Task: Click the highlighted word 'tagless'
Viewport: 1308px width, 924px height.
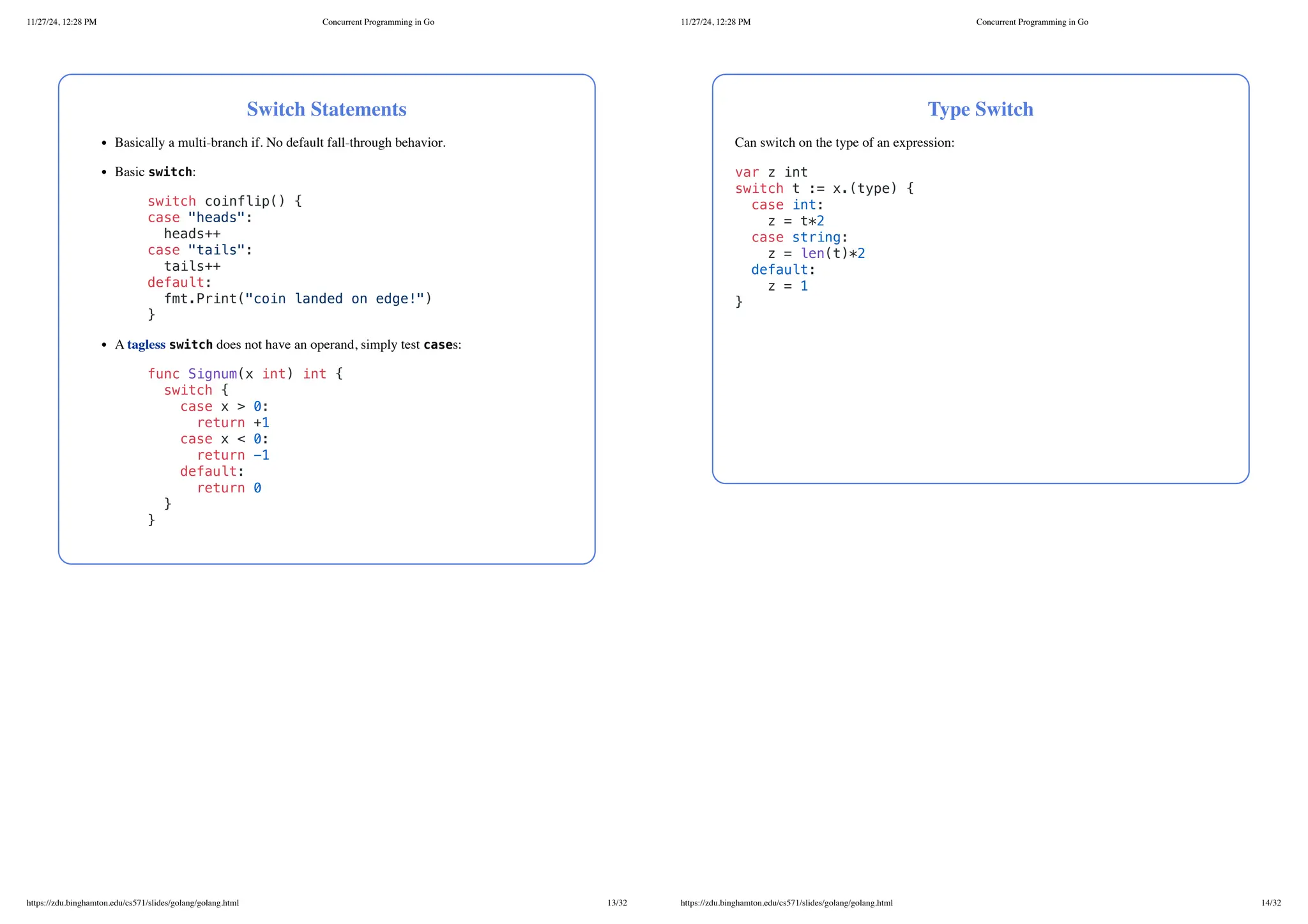Action: 146,345
